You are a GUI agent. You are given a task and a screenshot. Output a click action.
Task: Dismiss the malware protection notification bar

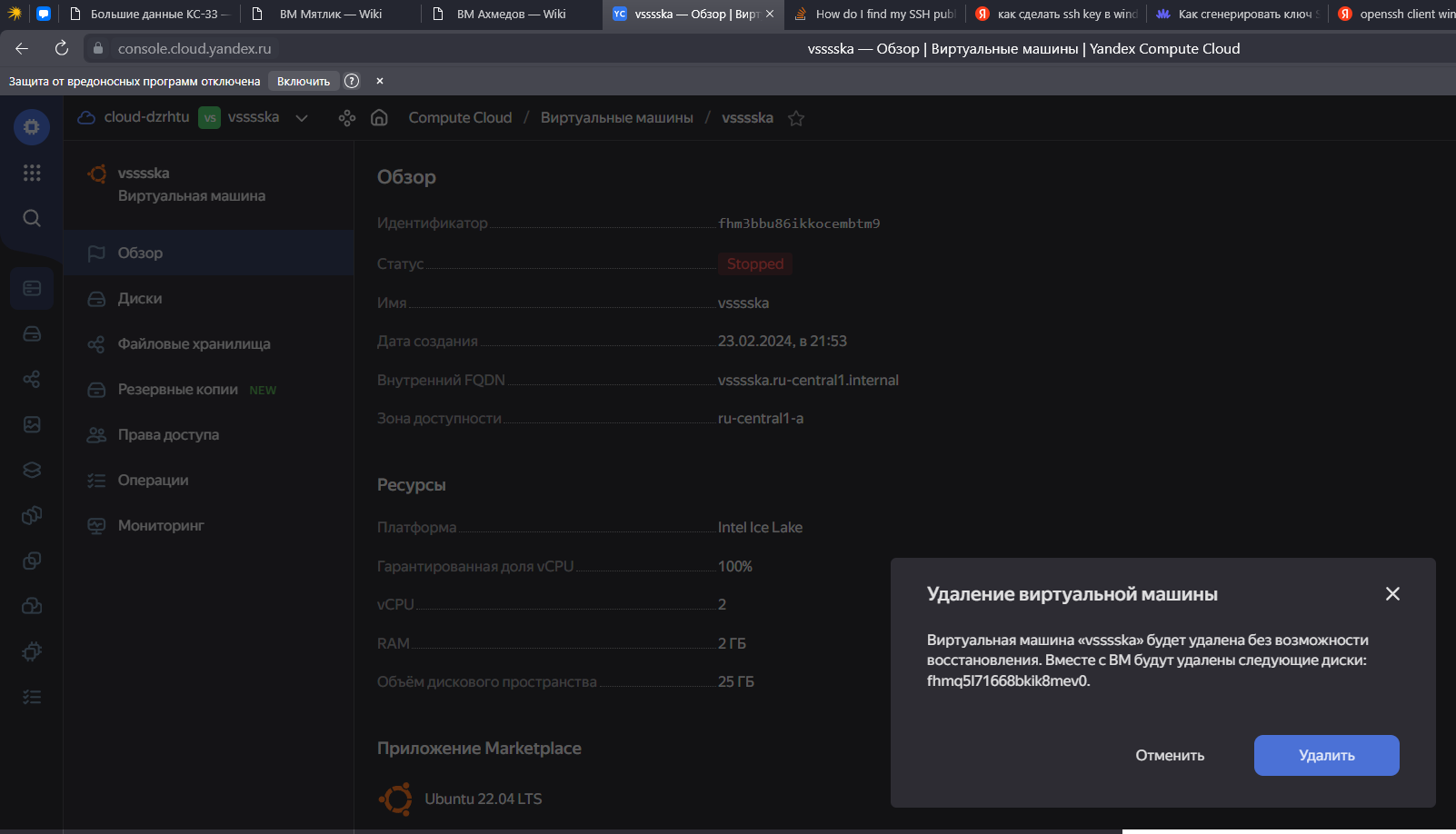point(380,81)
